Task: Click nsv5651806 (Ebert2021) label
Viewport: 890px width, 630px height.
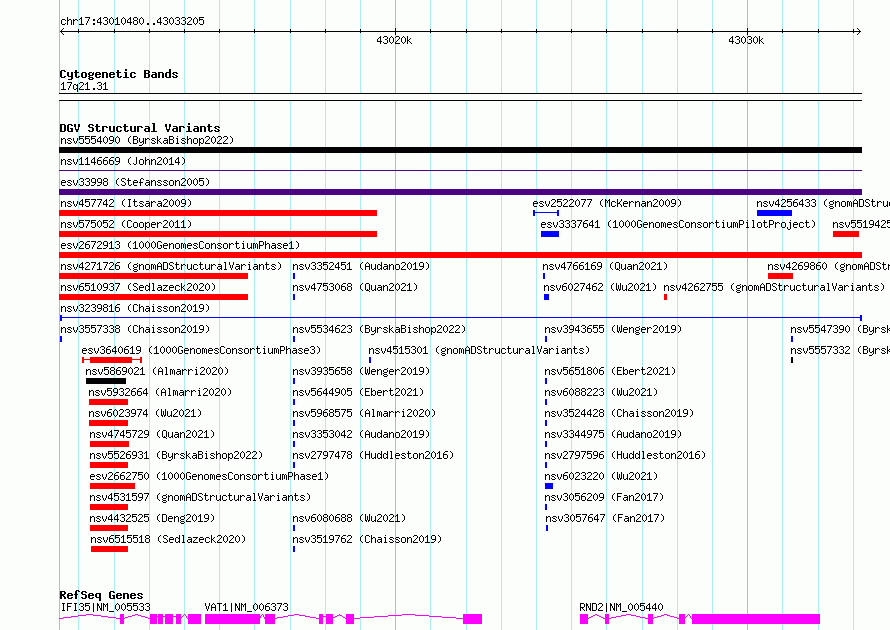Action: [x=610, y=371]
